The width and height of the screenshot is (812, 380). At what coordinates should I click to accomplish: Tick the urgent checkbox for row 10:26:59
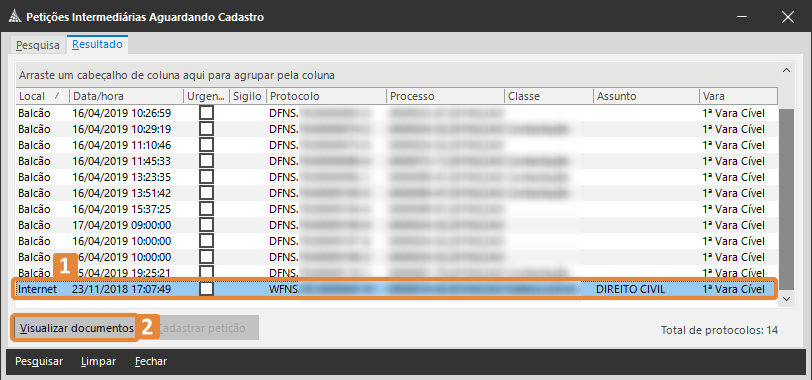[x=207, y=113]
